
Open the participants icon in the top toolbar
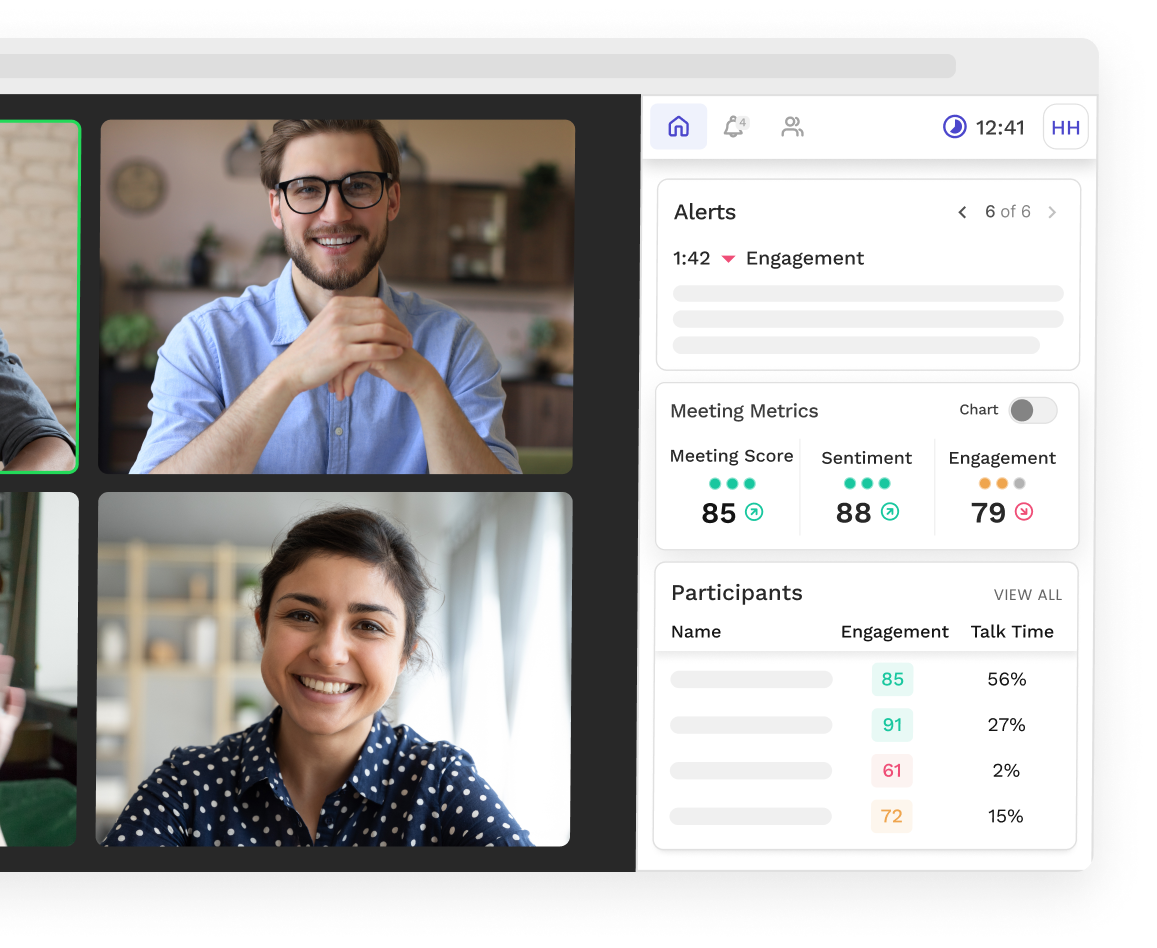[792, 126]
